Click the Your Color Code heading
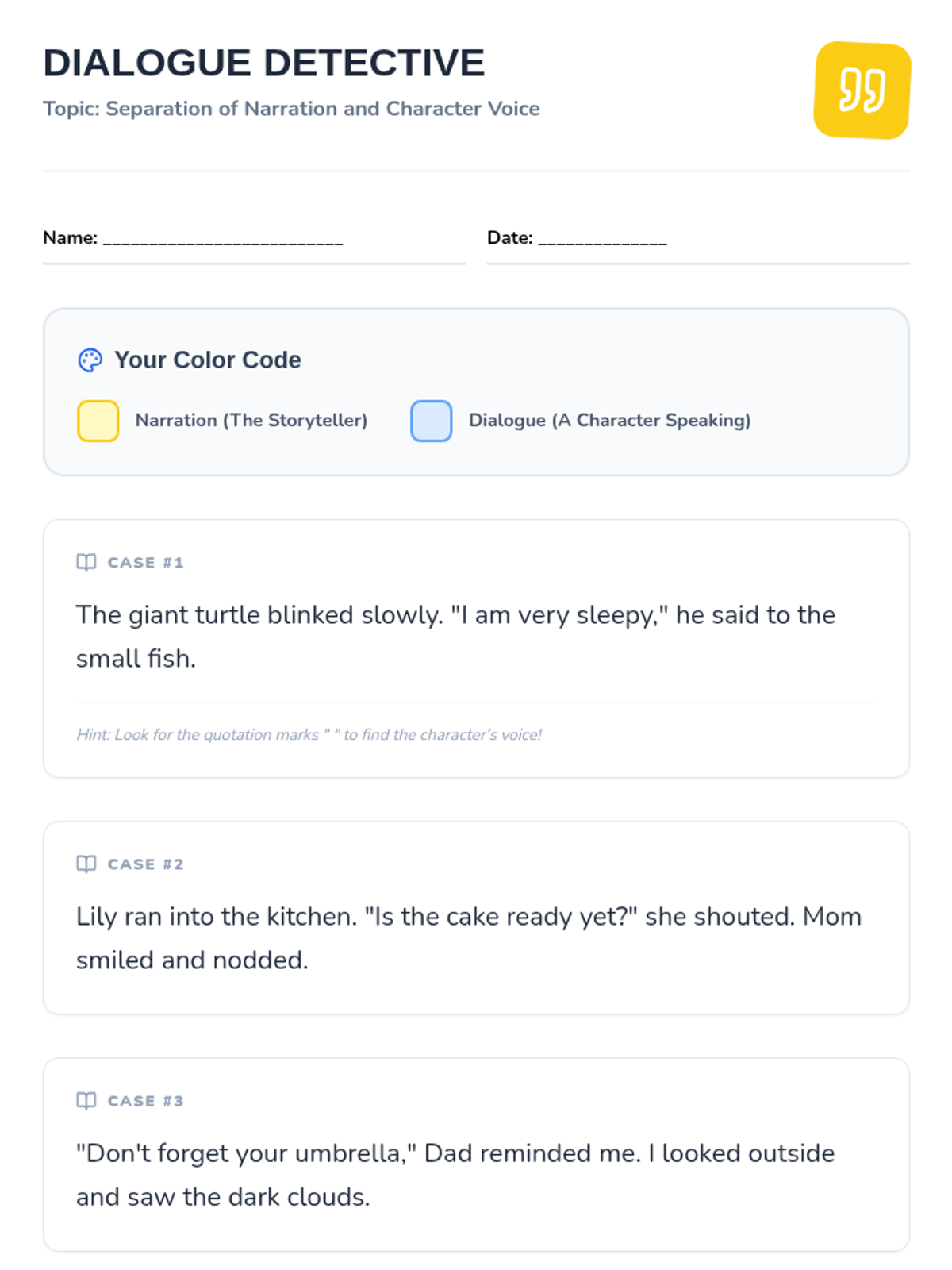The width and height of the screenshot is (952, 1270). (208, 360)
